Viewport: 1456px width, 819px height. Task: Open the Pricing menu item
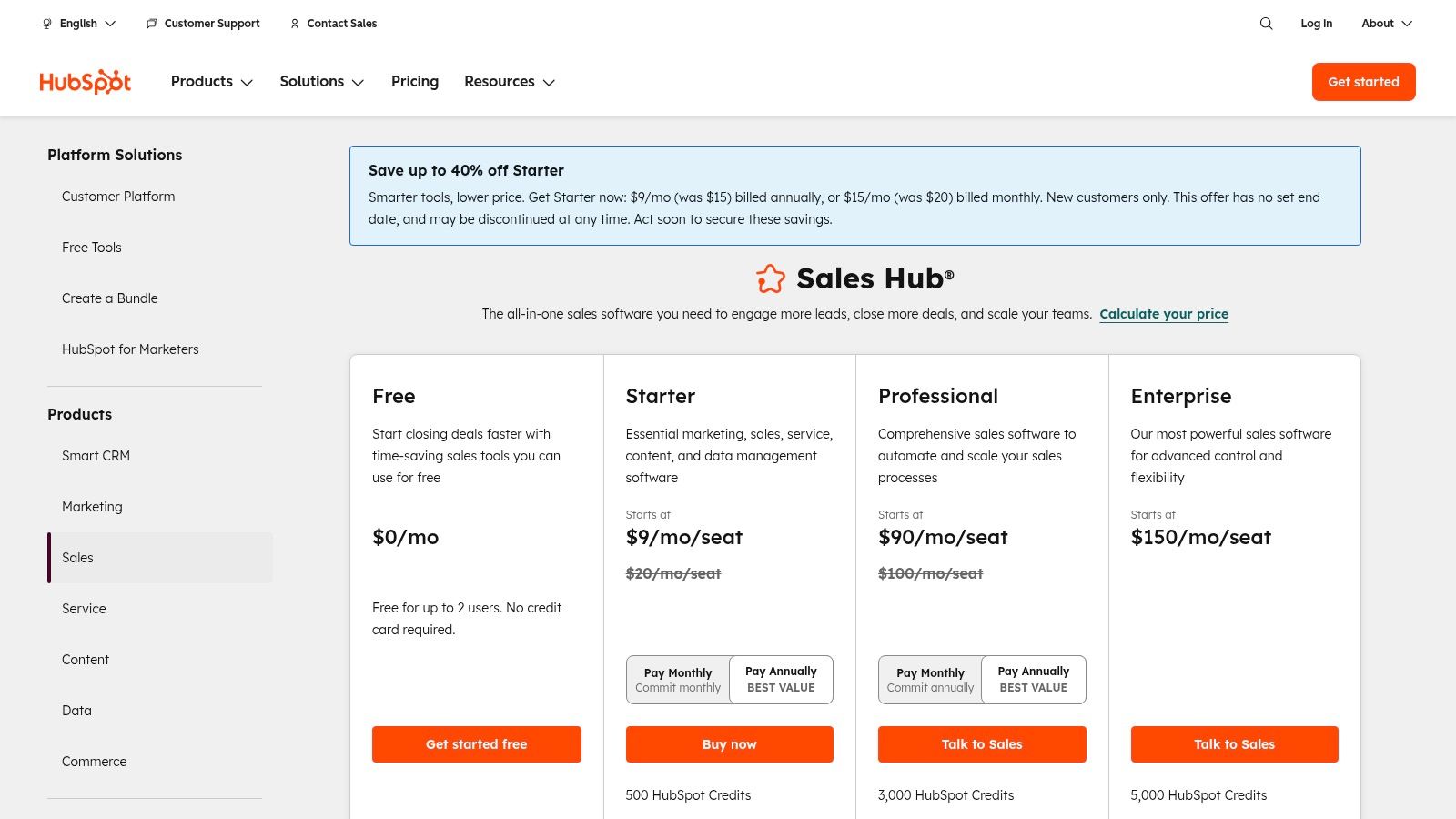(x=414, y=81)
